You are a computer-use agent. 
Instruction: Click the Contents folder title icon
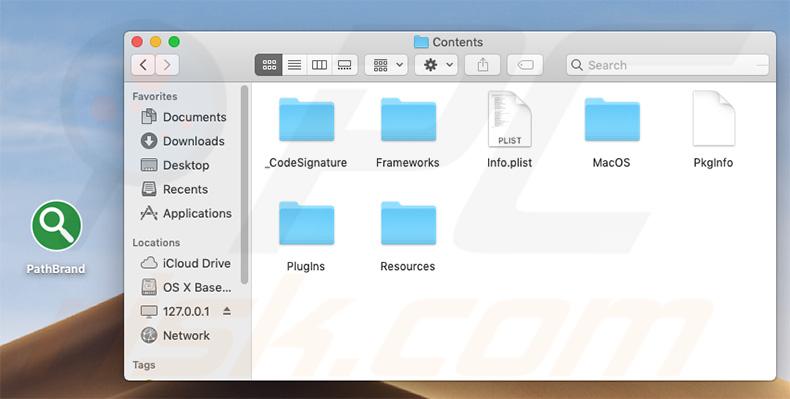pyautogui.click(x=421, y=42)
